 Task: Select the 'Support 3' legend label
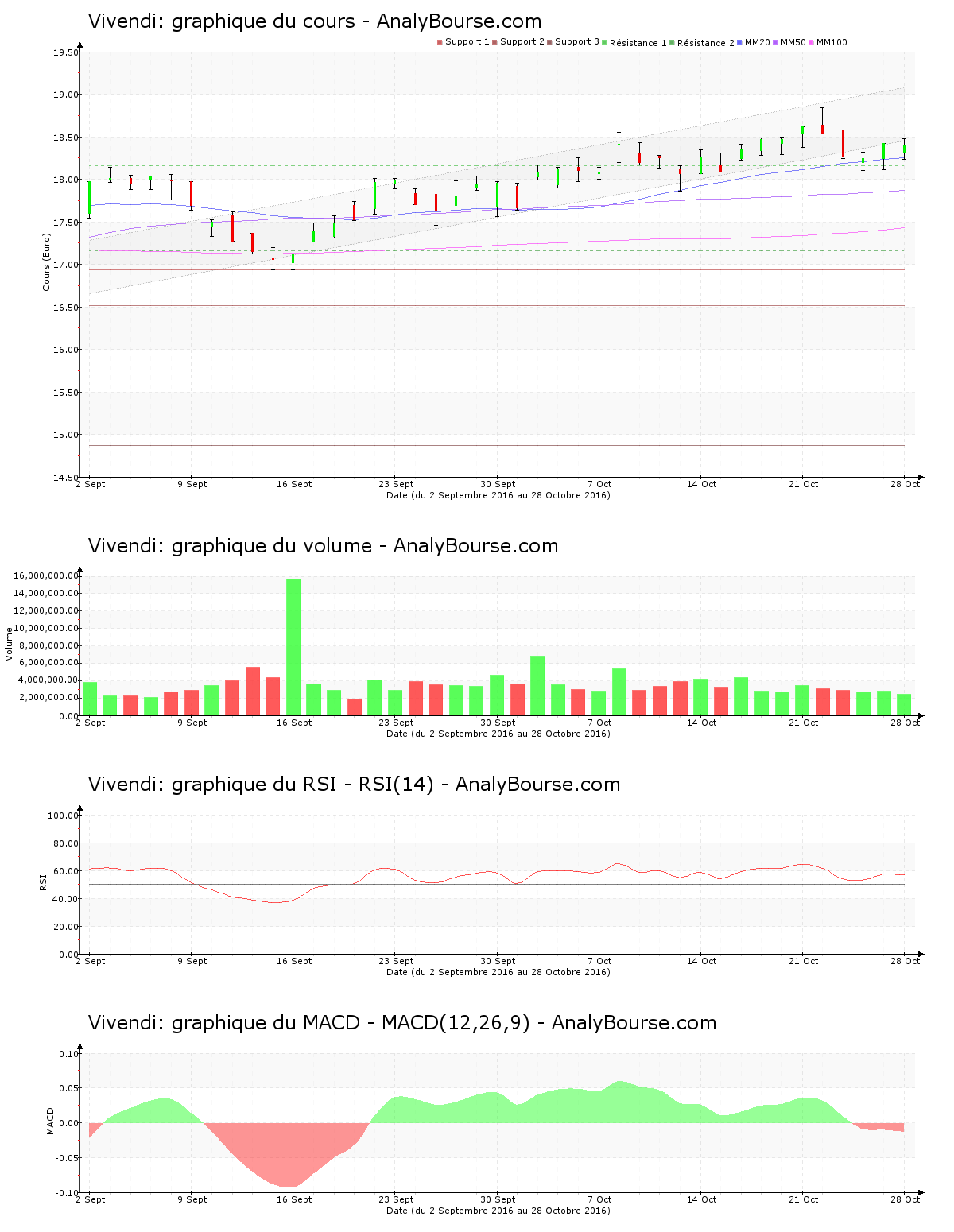pyautogui.click(x=577, y=42)
